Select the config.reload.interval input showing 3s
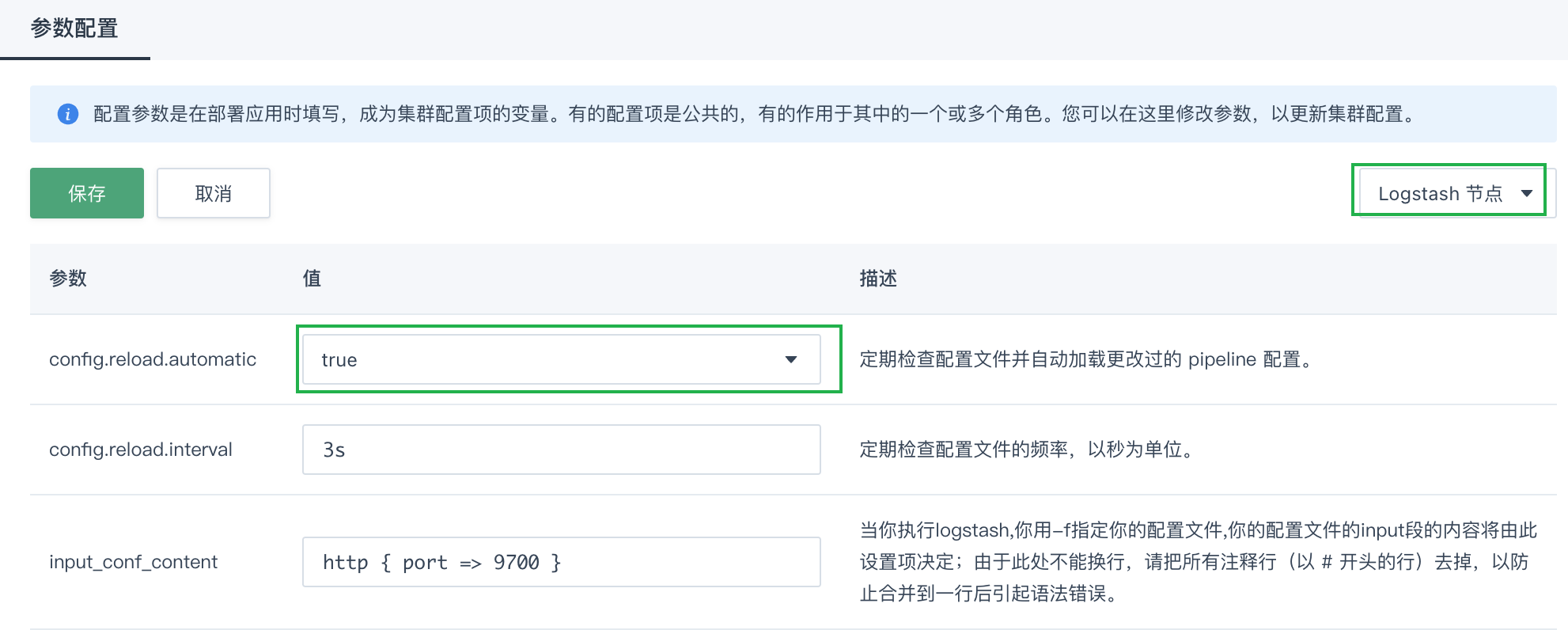Image resolution: width=1568 pixels, height=630 pixels. pyautogui.click(x=561, y=450)
